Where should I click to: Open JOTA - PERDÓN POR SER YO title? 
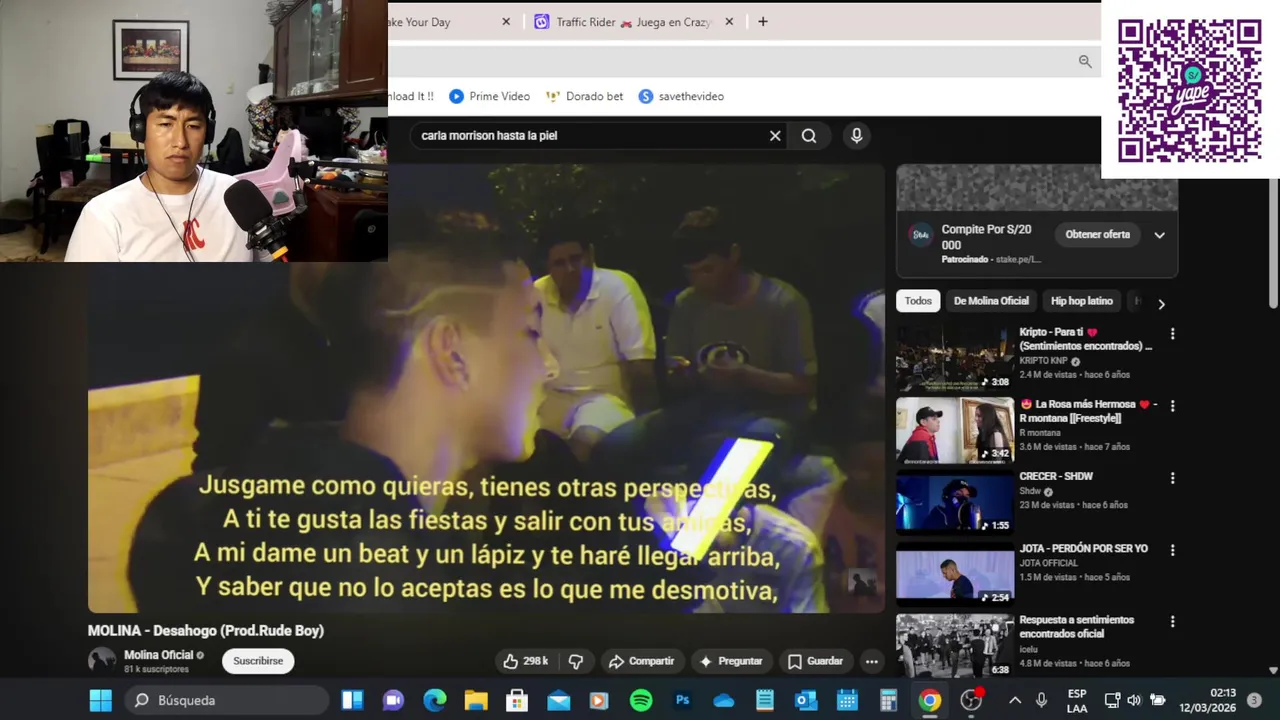tap(1083, 549)
